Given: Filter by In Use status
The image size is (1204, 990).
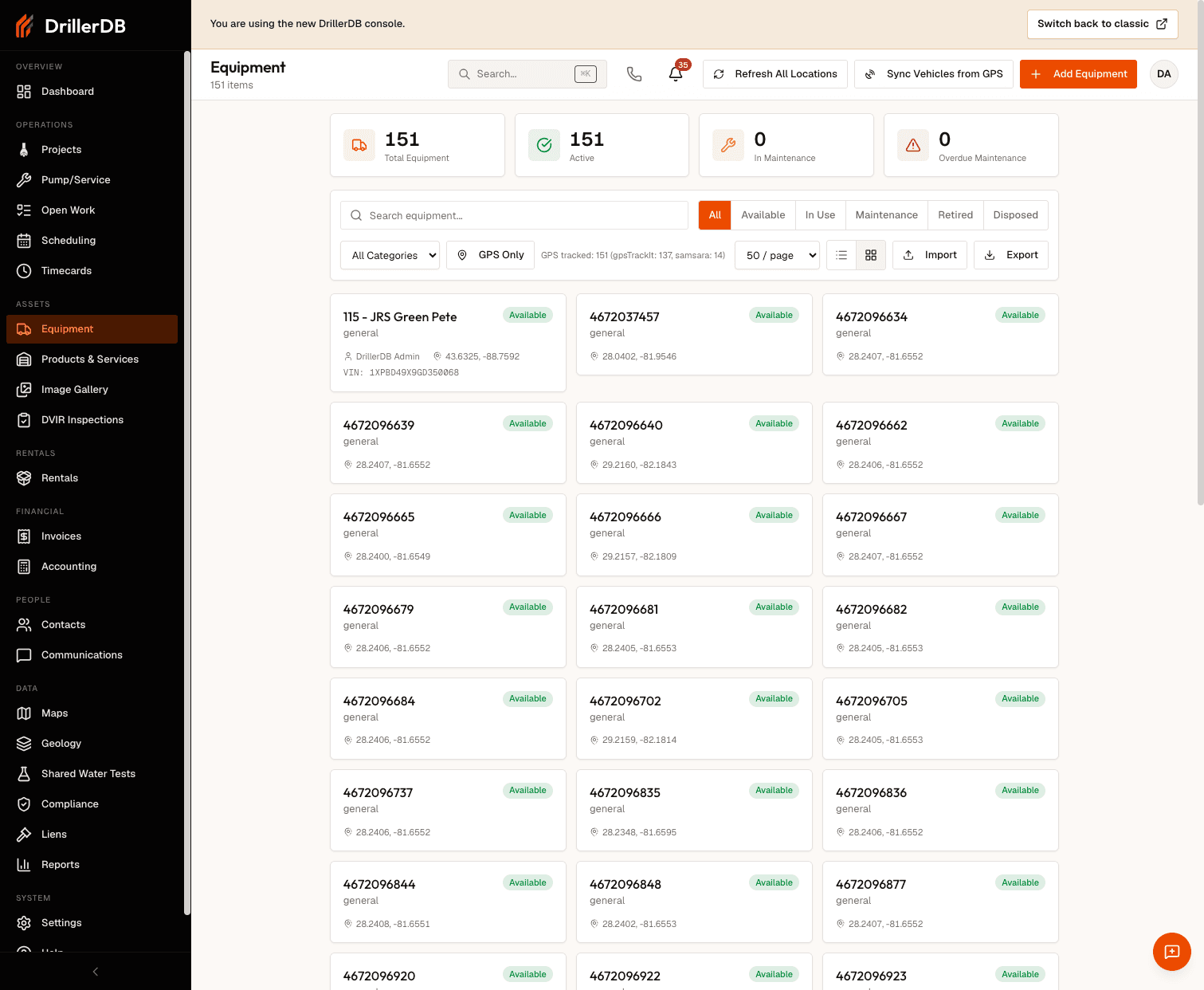Looking at the screenshot, I should [x=820, y=215].
